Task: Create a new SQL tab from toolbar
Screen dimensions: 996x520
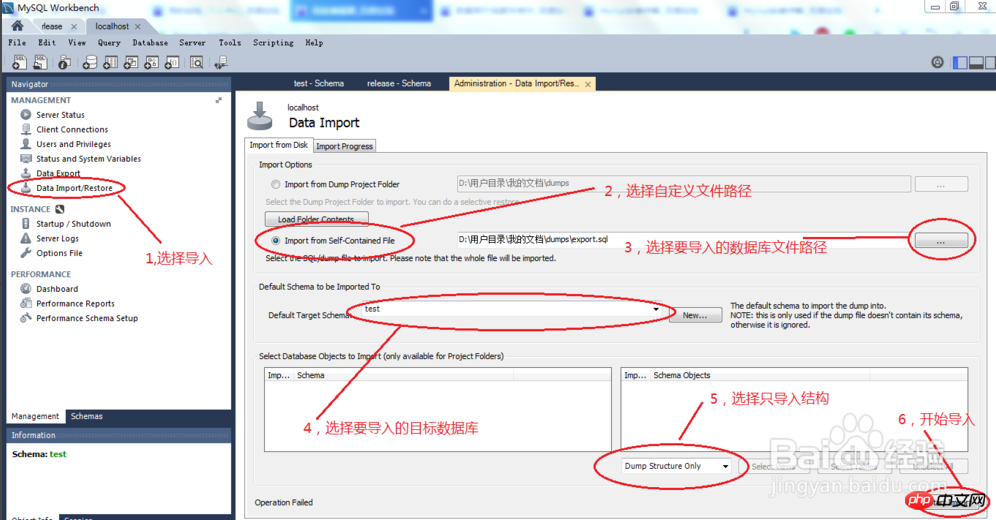Action: click(20, 62)
